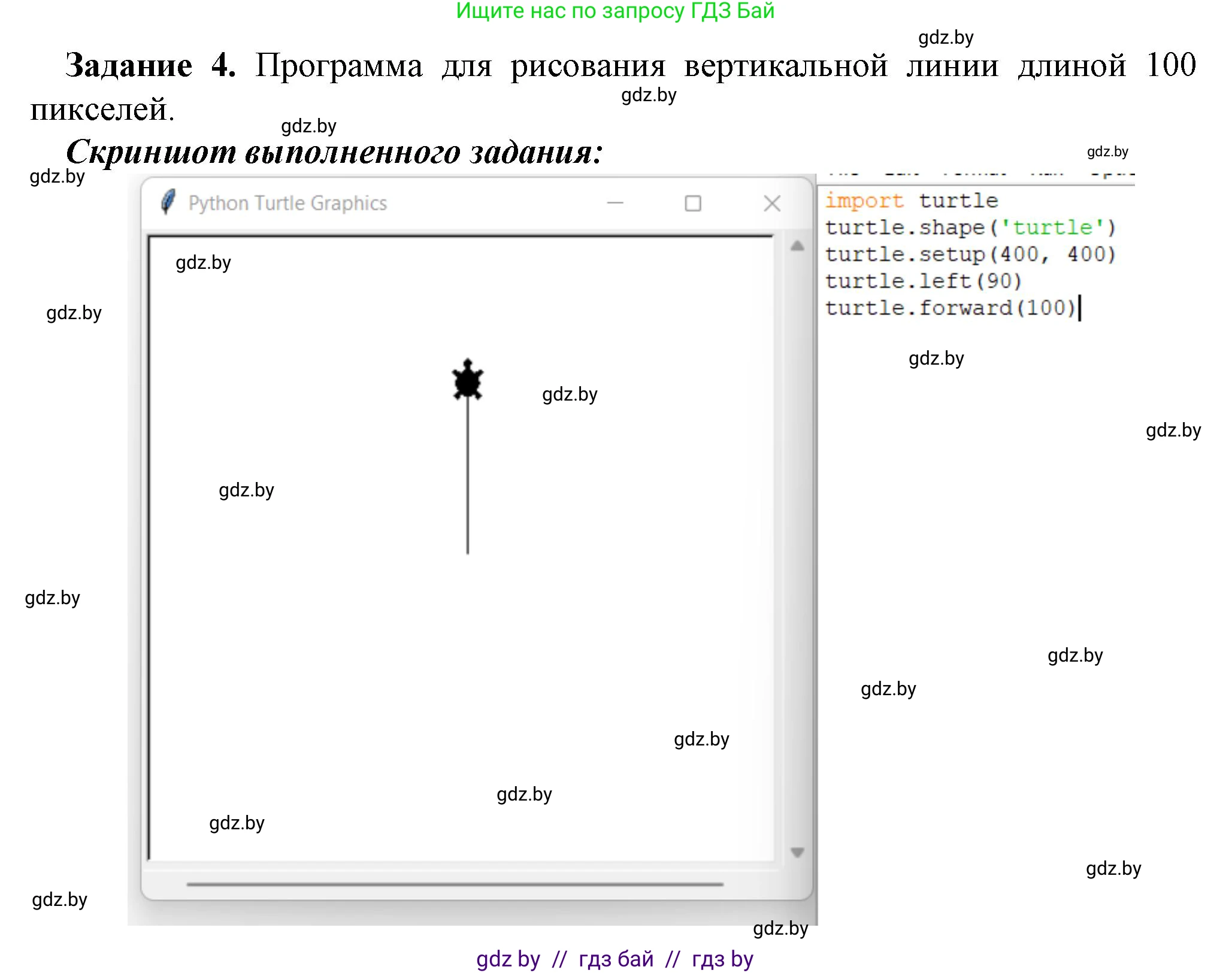Click the green header text 'Ищите нас по запросу ГДЗ Бай'
This screenshot has height=973, width=1232.
pyautogui.click(x=615, y=11)
